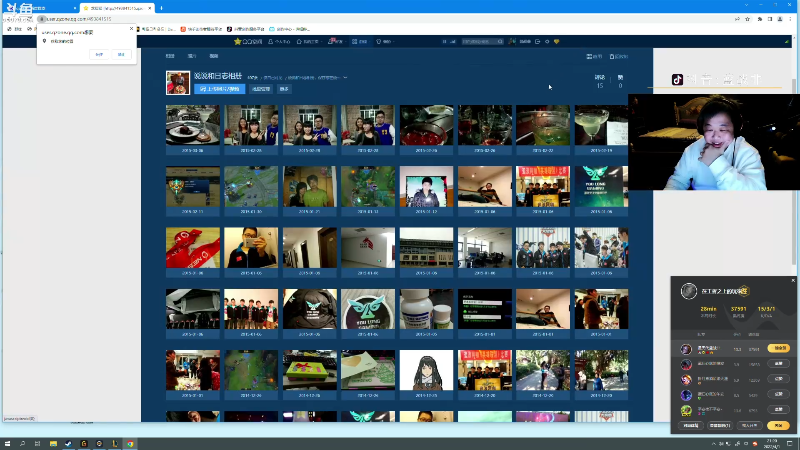Click the batch manage button
This screenshot has height=450, width=800.
click(x=261, y=89)
